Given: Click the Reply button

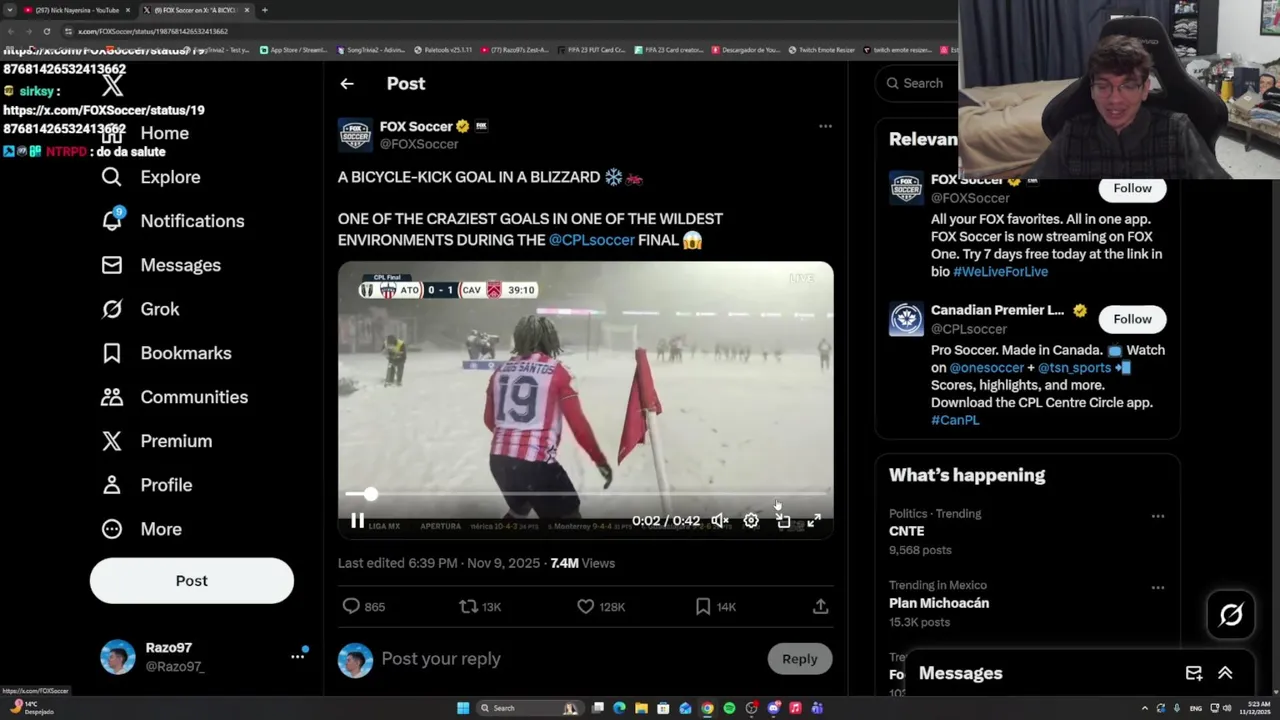Looking at the screenshot, I should pyautogui.click(x=799, y=659).
